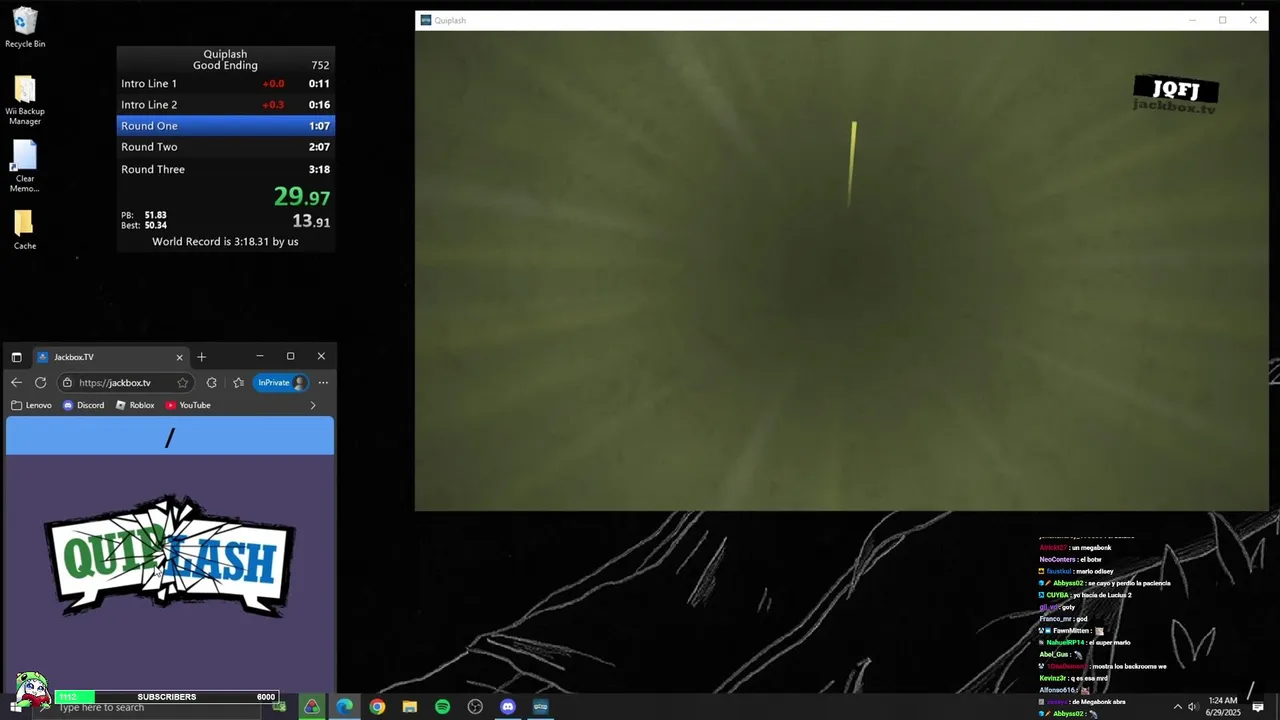Select Intro Line 2 split row
This screenshot has width=1280, height=720.
click(x=225, y=105)
